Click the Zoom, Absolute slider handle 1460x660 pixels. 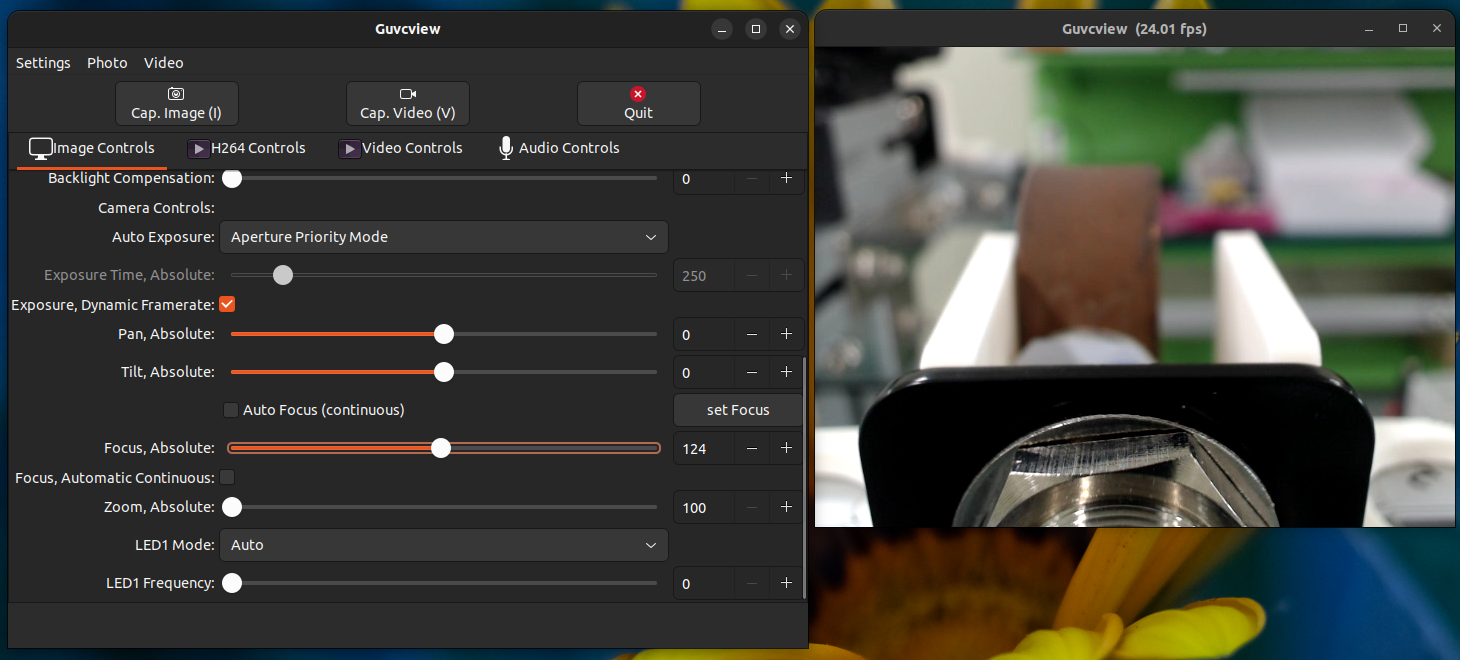point(232,507)
